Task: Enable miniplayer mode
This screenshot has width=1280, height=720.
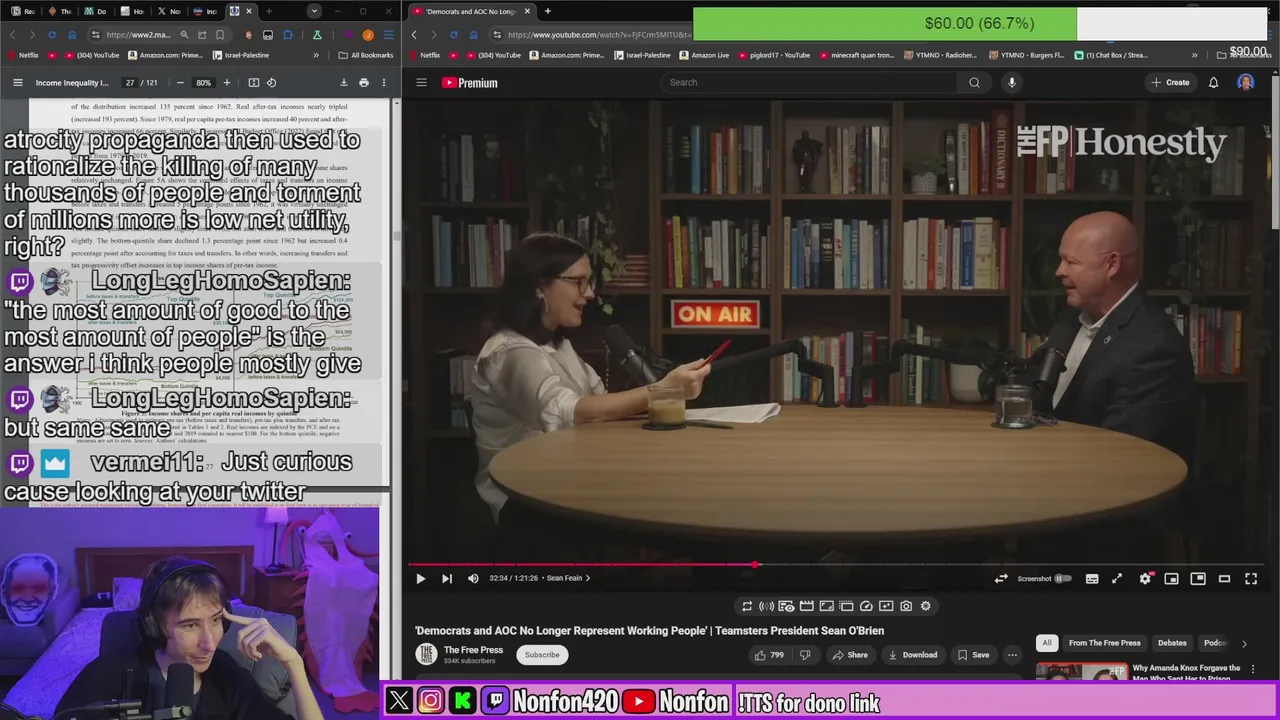Action: [x=1171, y=578]
